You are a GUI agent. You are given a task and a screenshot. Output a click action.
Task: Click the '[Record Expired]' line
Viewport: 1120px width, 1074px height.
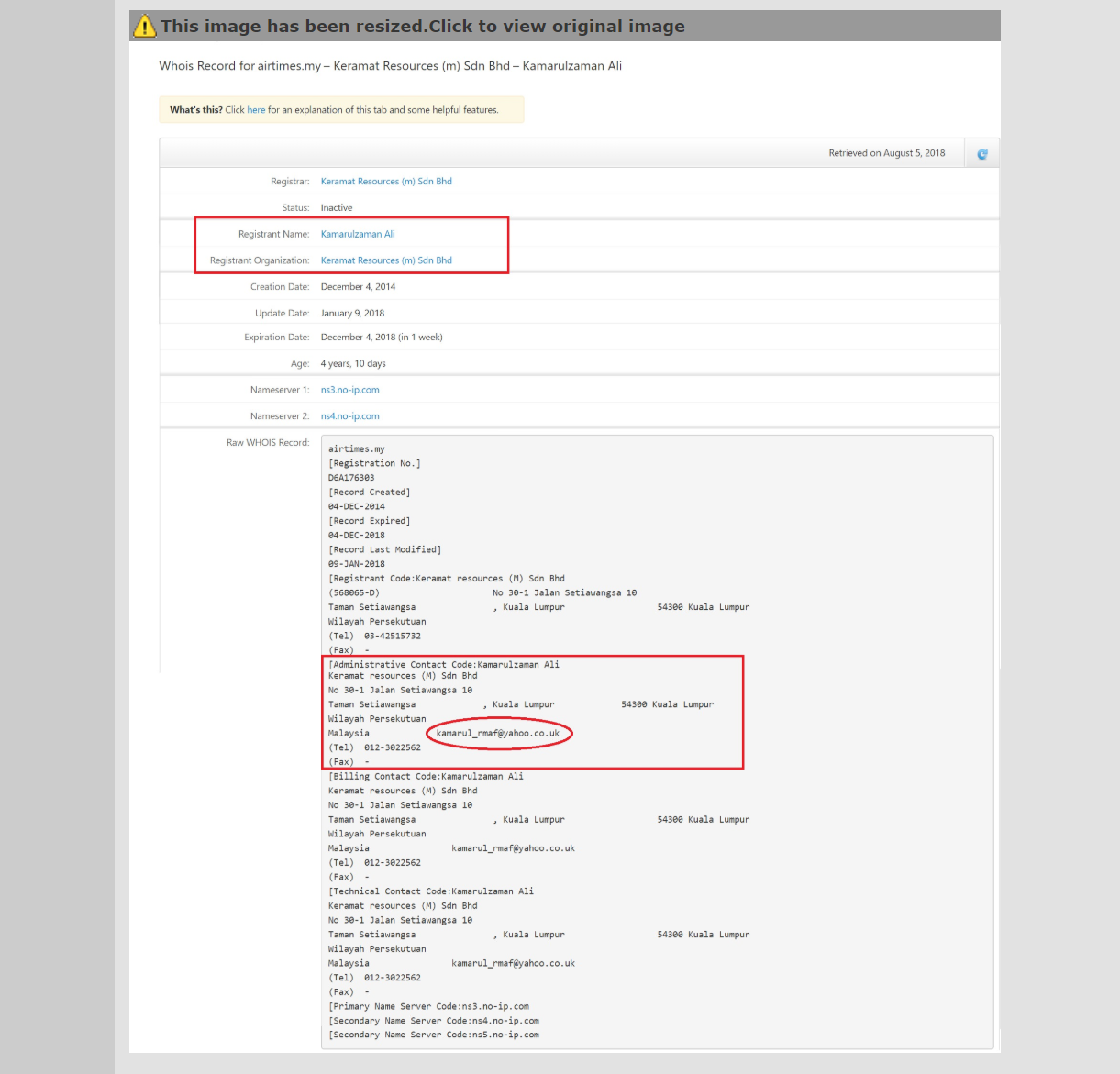point(370,521)
